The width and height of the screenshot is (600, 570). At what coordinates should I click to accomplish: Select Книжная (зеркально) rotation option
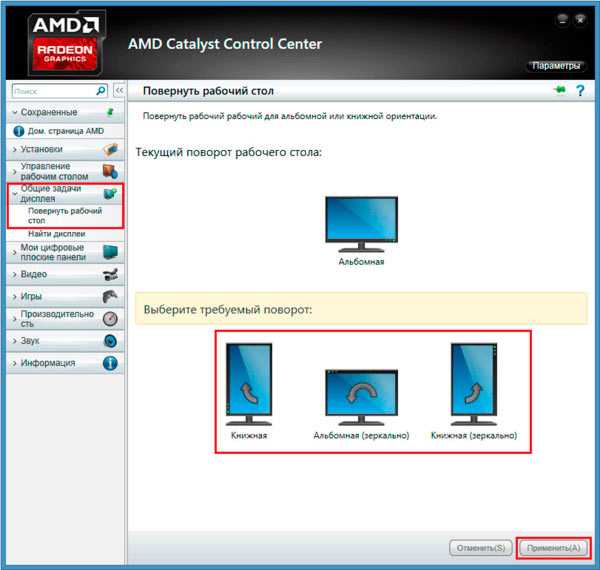tap(473, 385)
